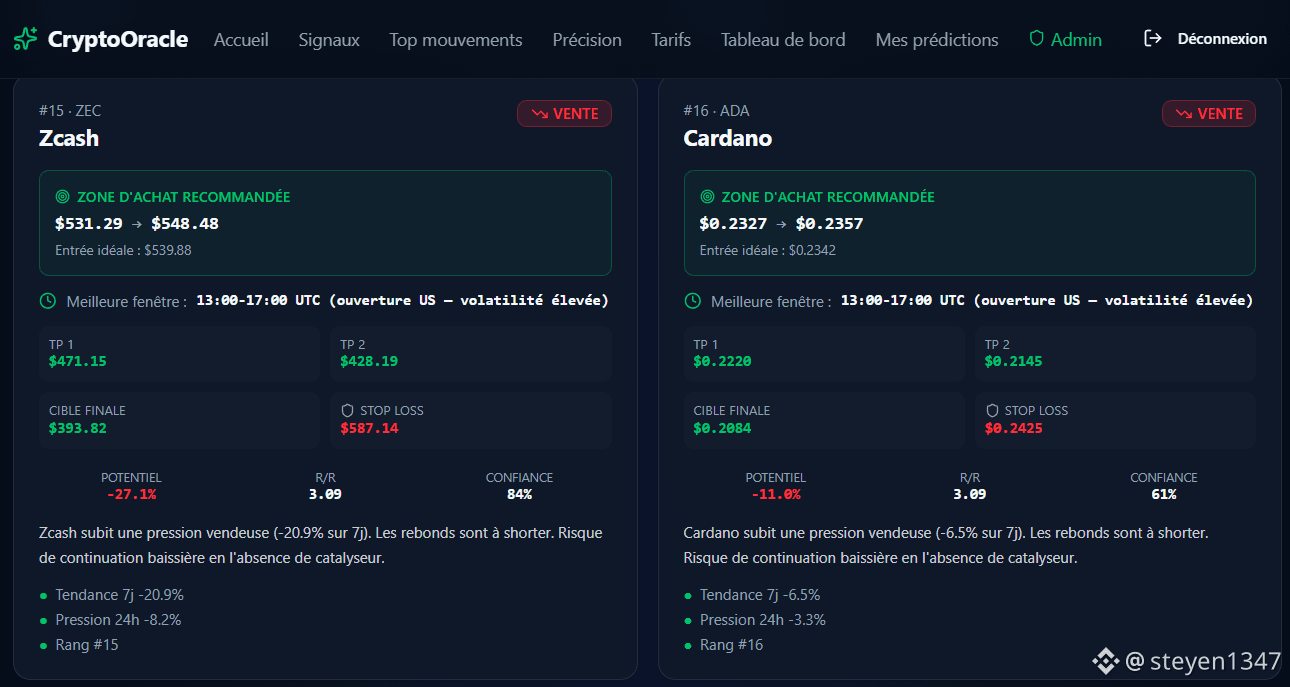1290x687 pixels.
Task: Click downtrend arrow icon in Zcash VENTE badge
Action: coord(539,114)
